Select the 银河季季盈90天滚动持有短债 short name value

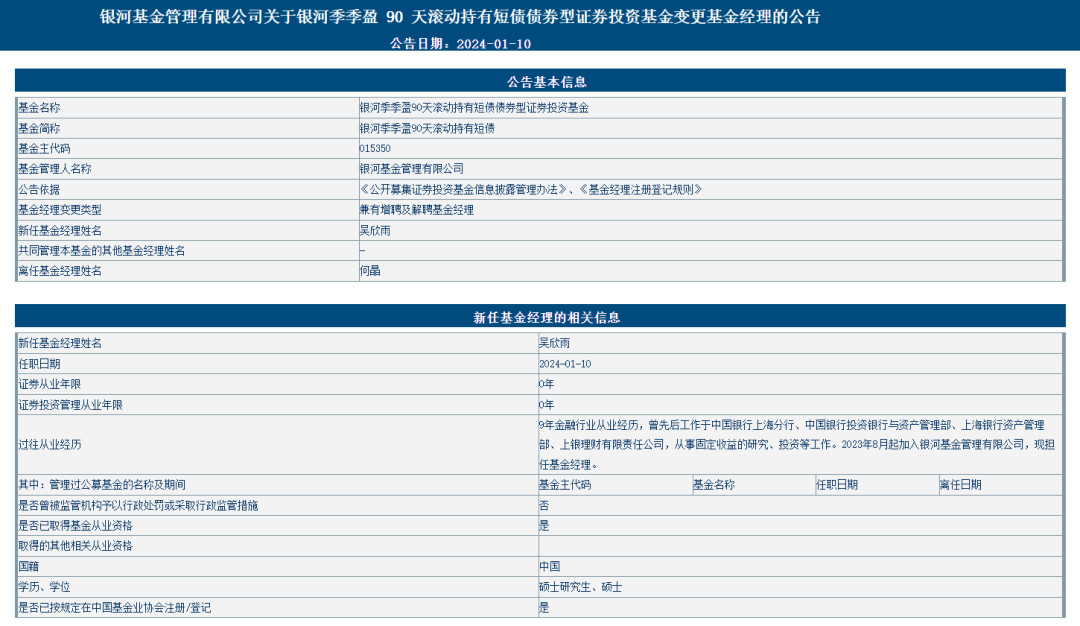coord(427,128)
